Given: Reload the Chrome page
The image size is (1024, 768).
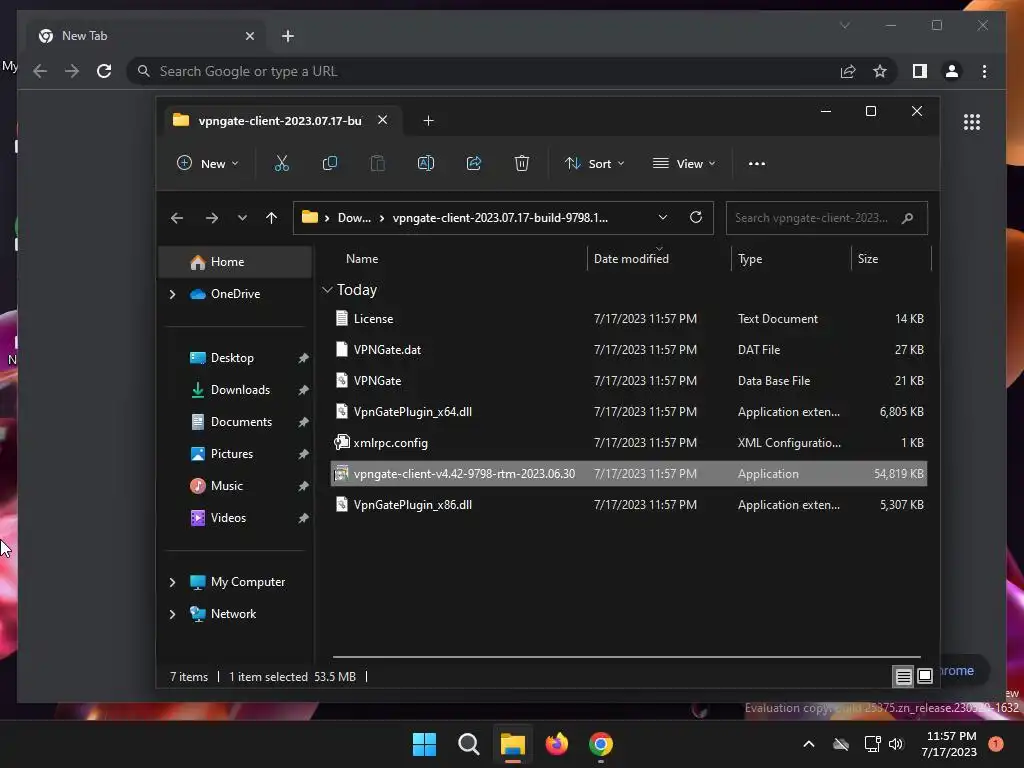Looking at the screenshot, I should click(104, 71).
